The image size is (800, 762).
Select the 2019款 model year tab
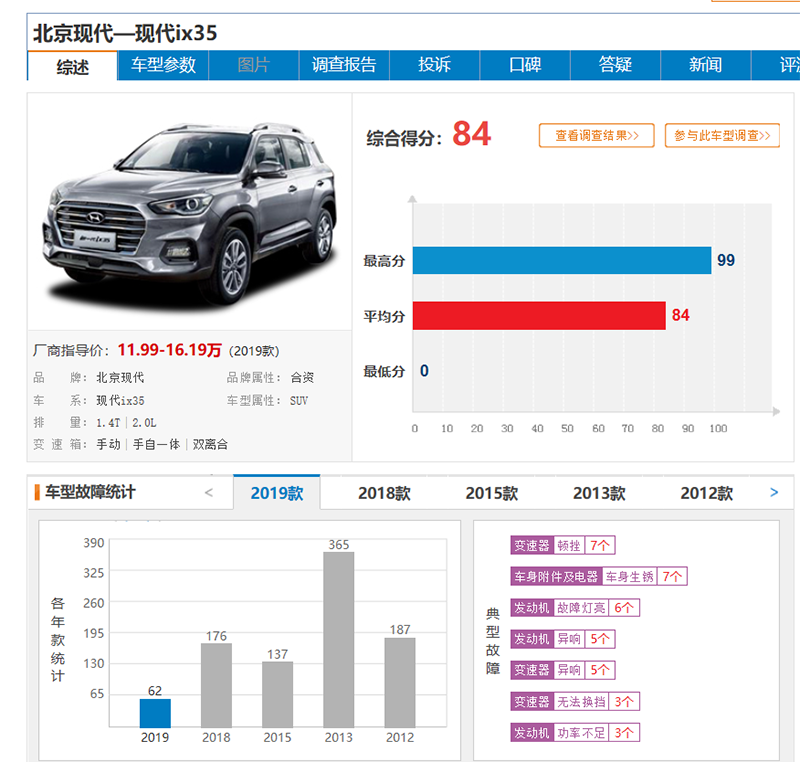coord(277,493)
